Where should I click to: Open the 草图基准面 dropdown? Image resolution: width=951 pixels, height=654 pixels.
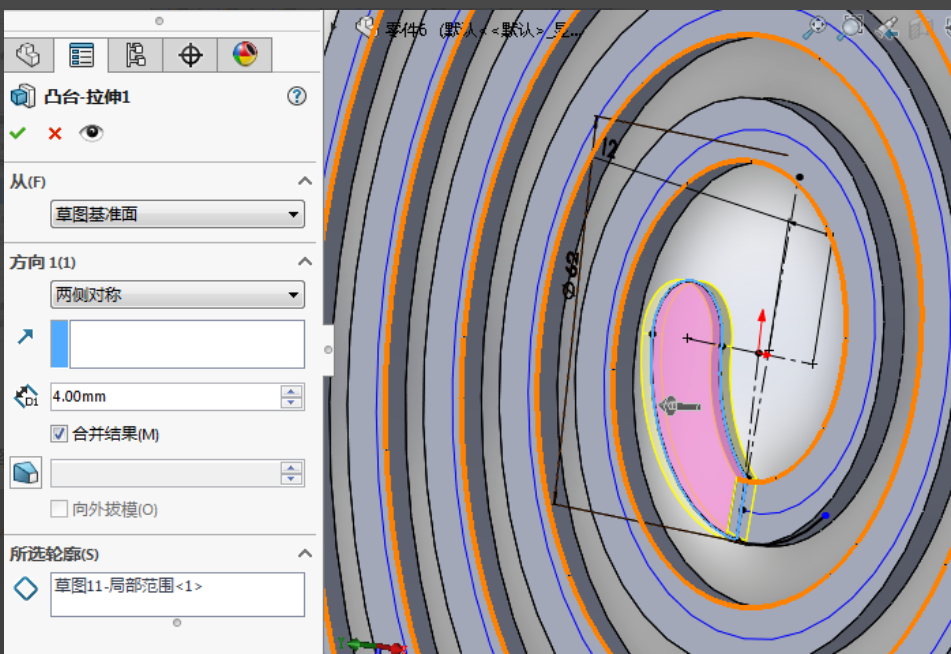click(178, 214)
